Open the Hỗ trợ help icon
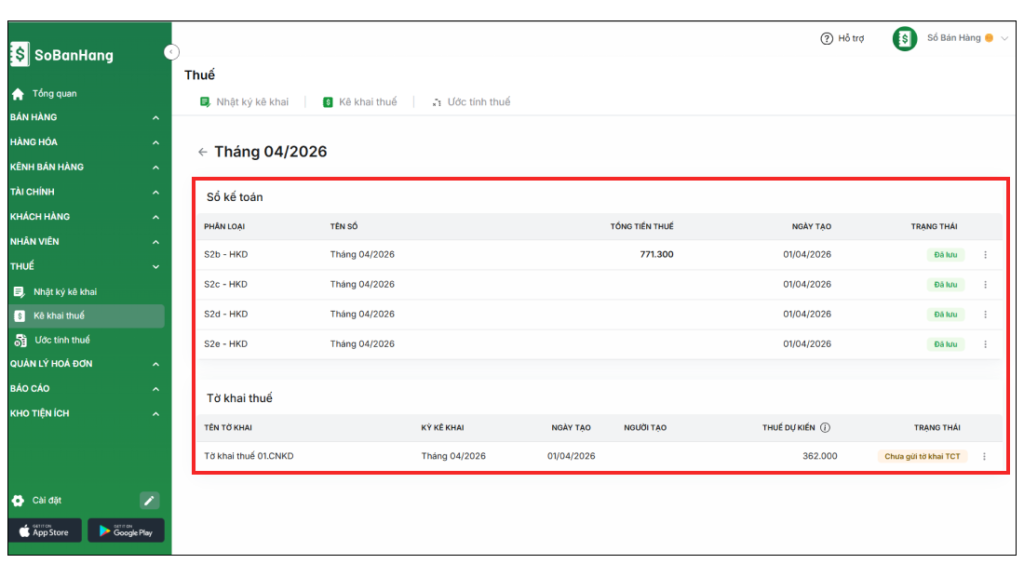 [x=826, y=39]
